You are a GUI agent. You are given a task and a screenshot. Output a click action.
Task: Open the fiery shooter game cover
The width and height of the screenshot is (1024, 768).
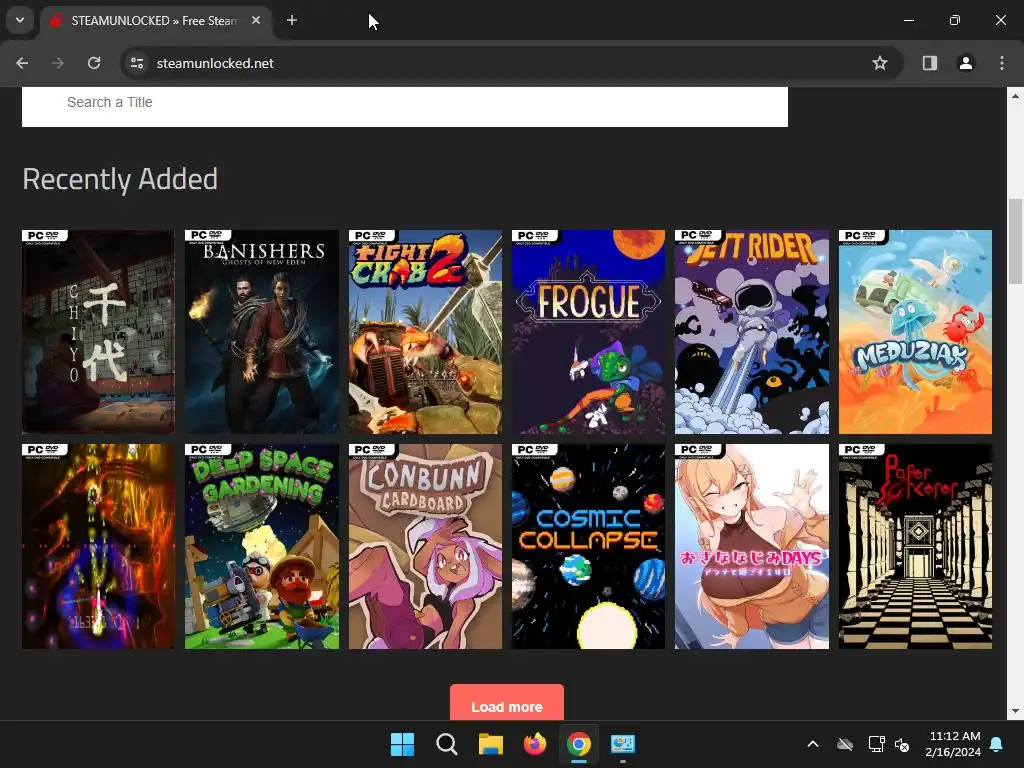(98, 547)
